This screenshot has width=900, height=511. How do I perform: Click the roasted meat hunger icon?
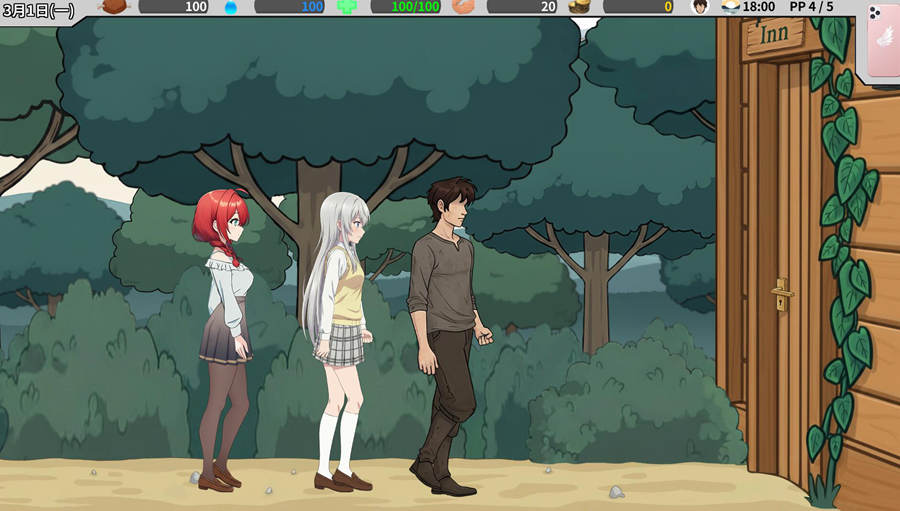(114, 7)
